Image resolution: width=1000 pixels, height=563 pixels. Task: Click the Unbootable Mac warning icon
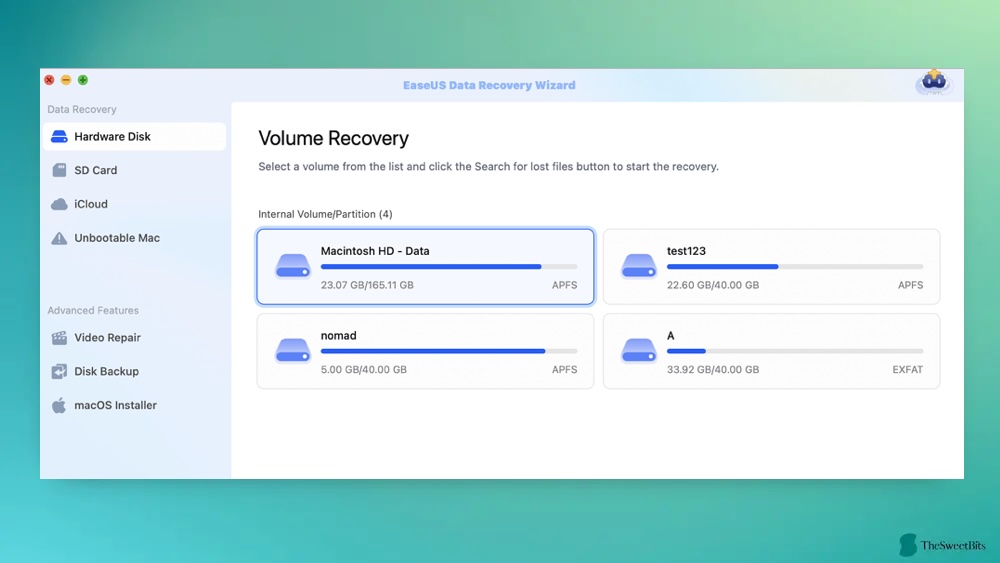59,238
